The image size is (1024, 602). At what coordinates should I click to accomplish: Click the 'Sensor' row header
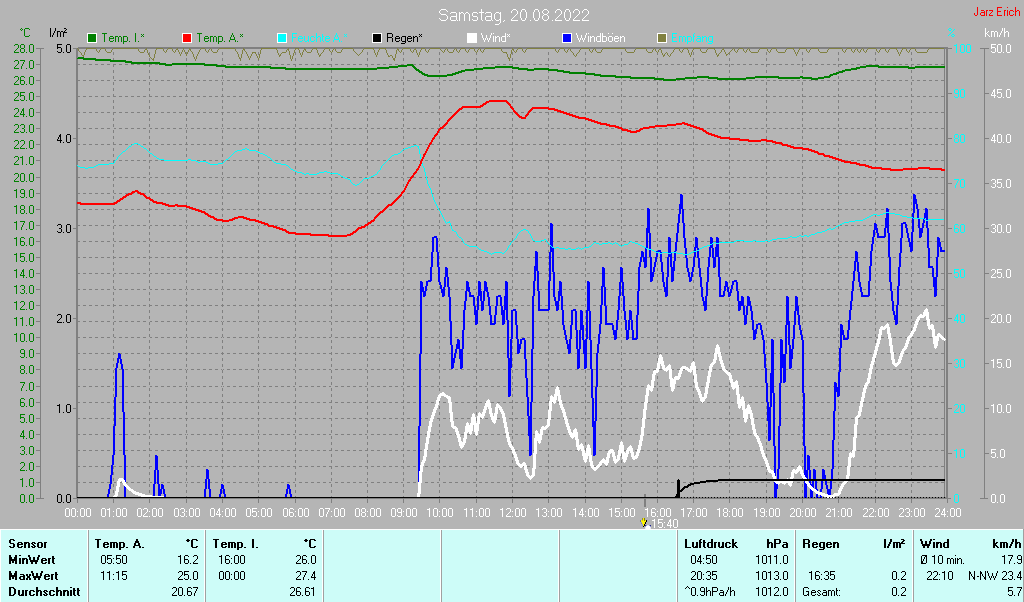click(x=28, y=544)
